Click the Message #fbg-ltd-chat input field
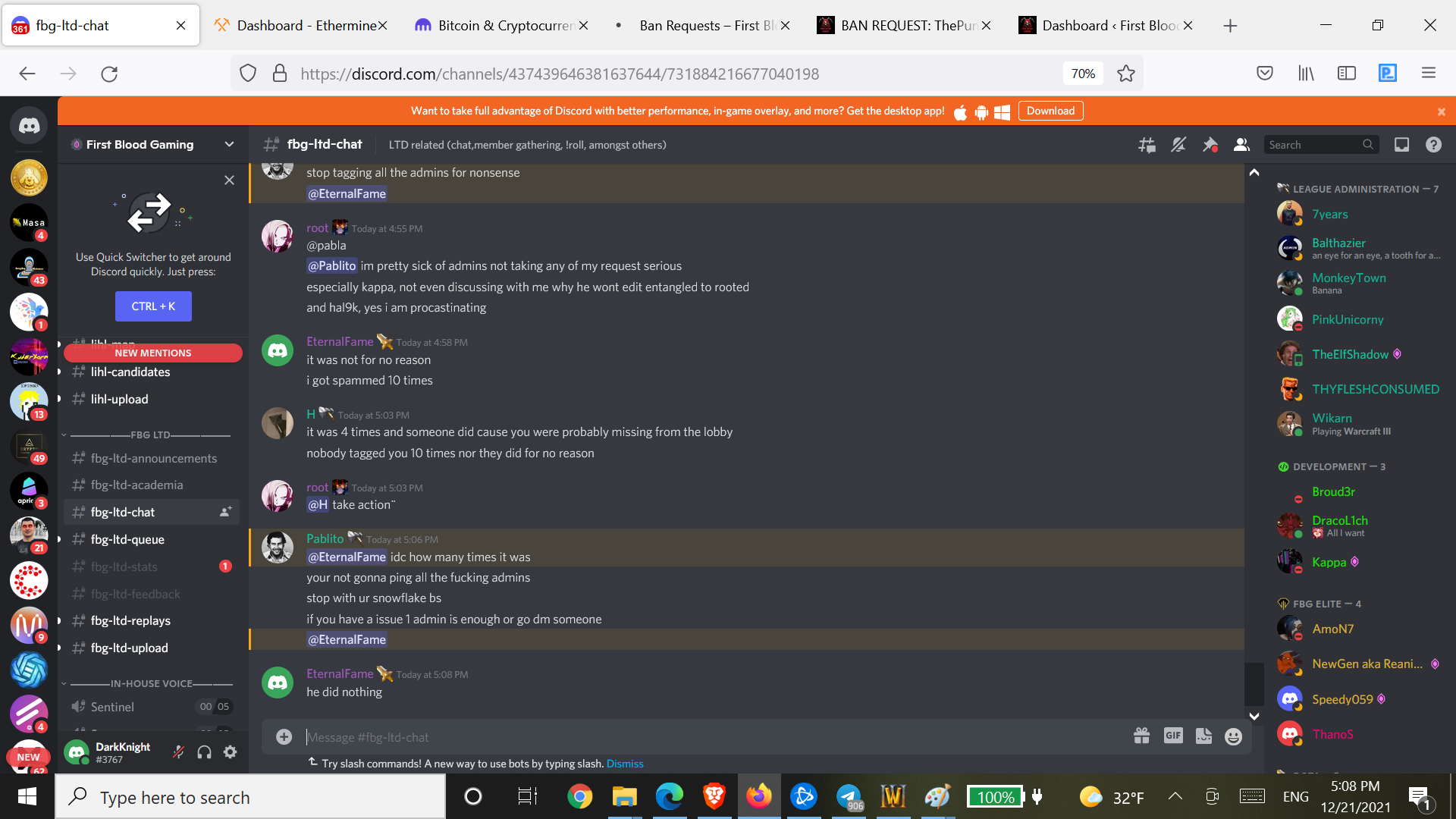The height and width of the screenshot is (819, 1456). (713, 737)
